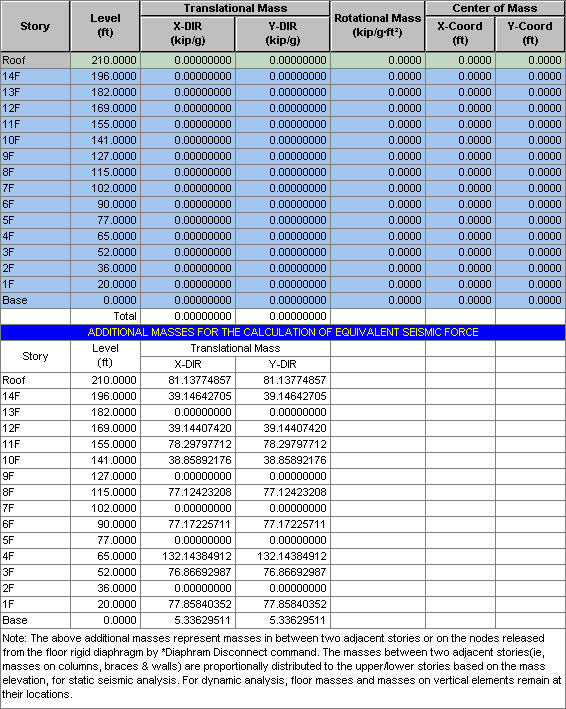The width and height of the screenshot is (566, 709).
Task: Click the blue ADDITIONAL MASSES banner
Action: click(x=283, y=332)
